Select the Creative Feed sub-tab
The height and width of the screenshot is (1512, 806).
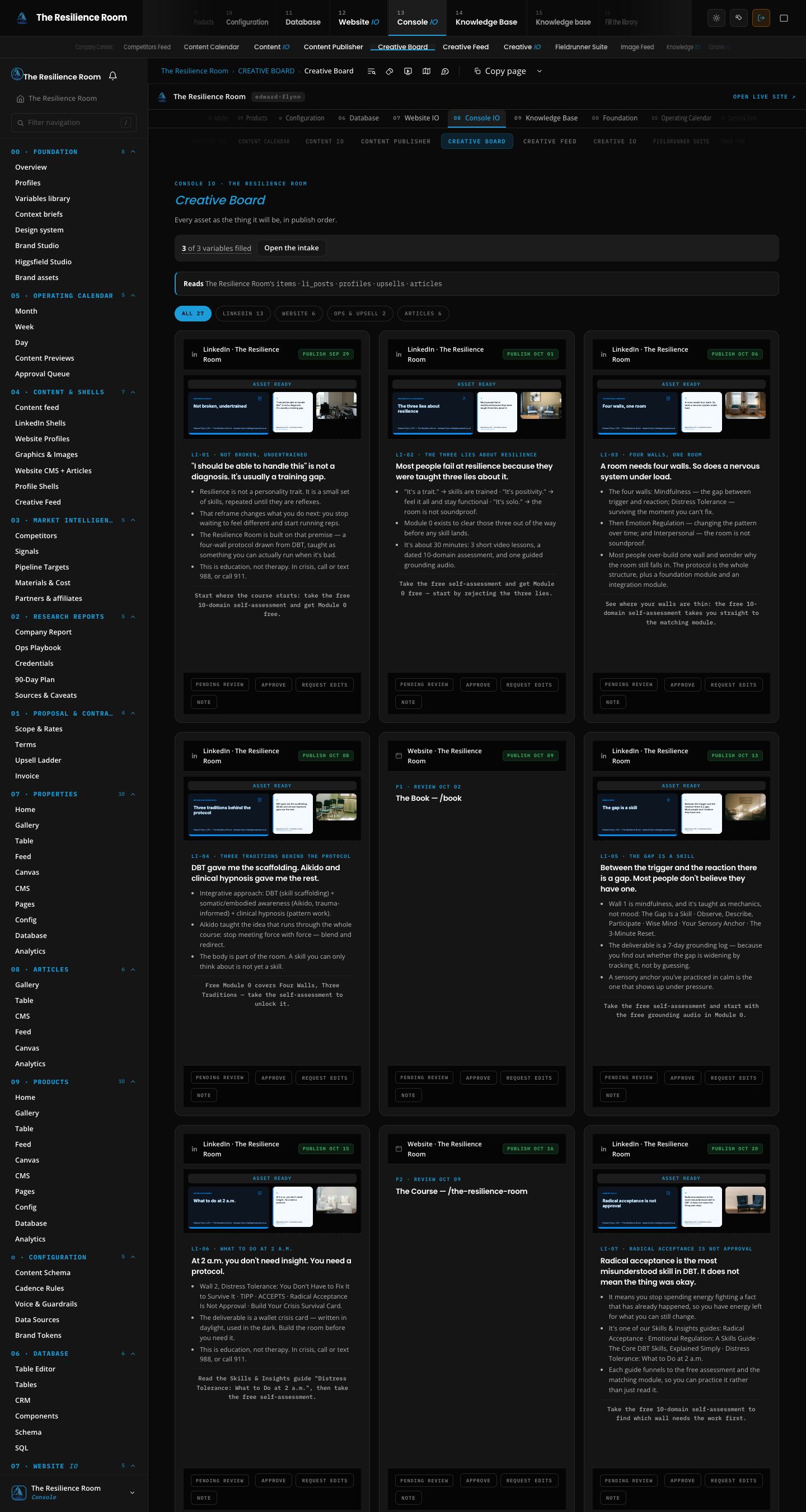[465, 47]
